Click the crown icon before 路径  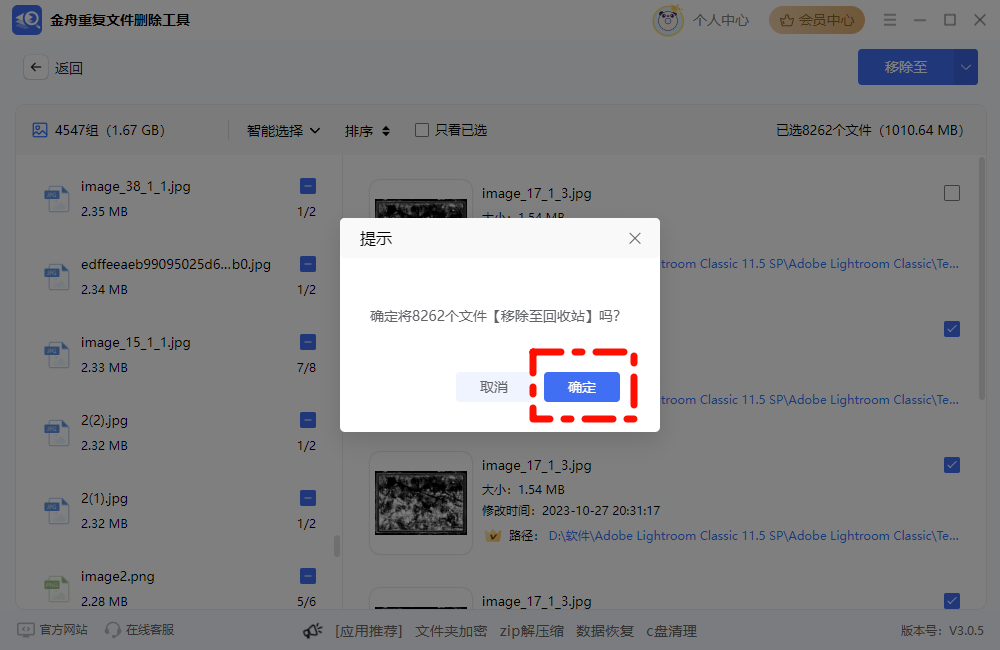[x=492, y=536]
